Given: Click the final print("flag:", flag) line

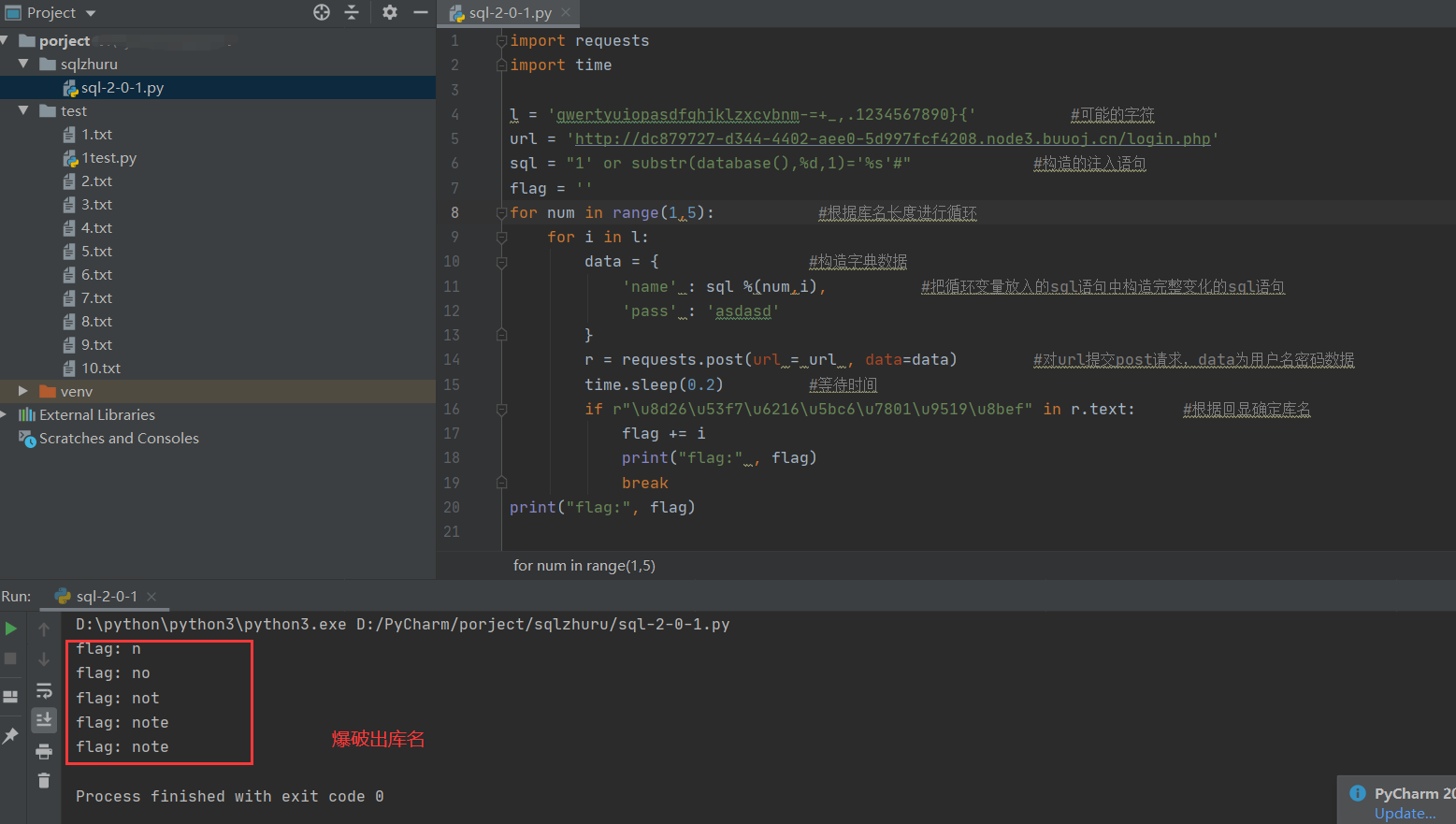Looking at the screenshot, I should (x=602, y=507).
